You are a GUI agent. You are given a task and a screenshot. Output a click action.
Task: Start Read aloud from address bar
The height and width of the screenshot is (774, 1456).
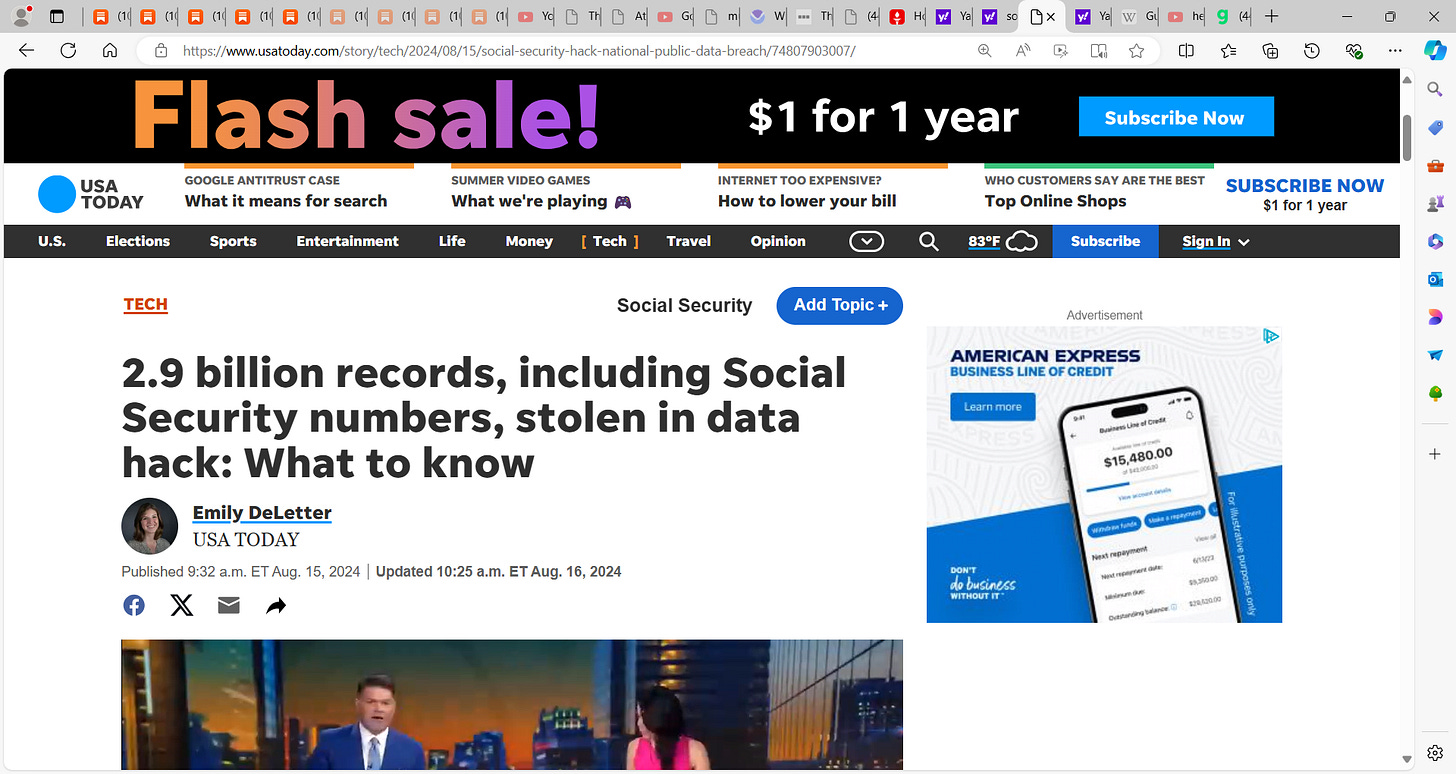[x=1023, y=51]
